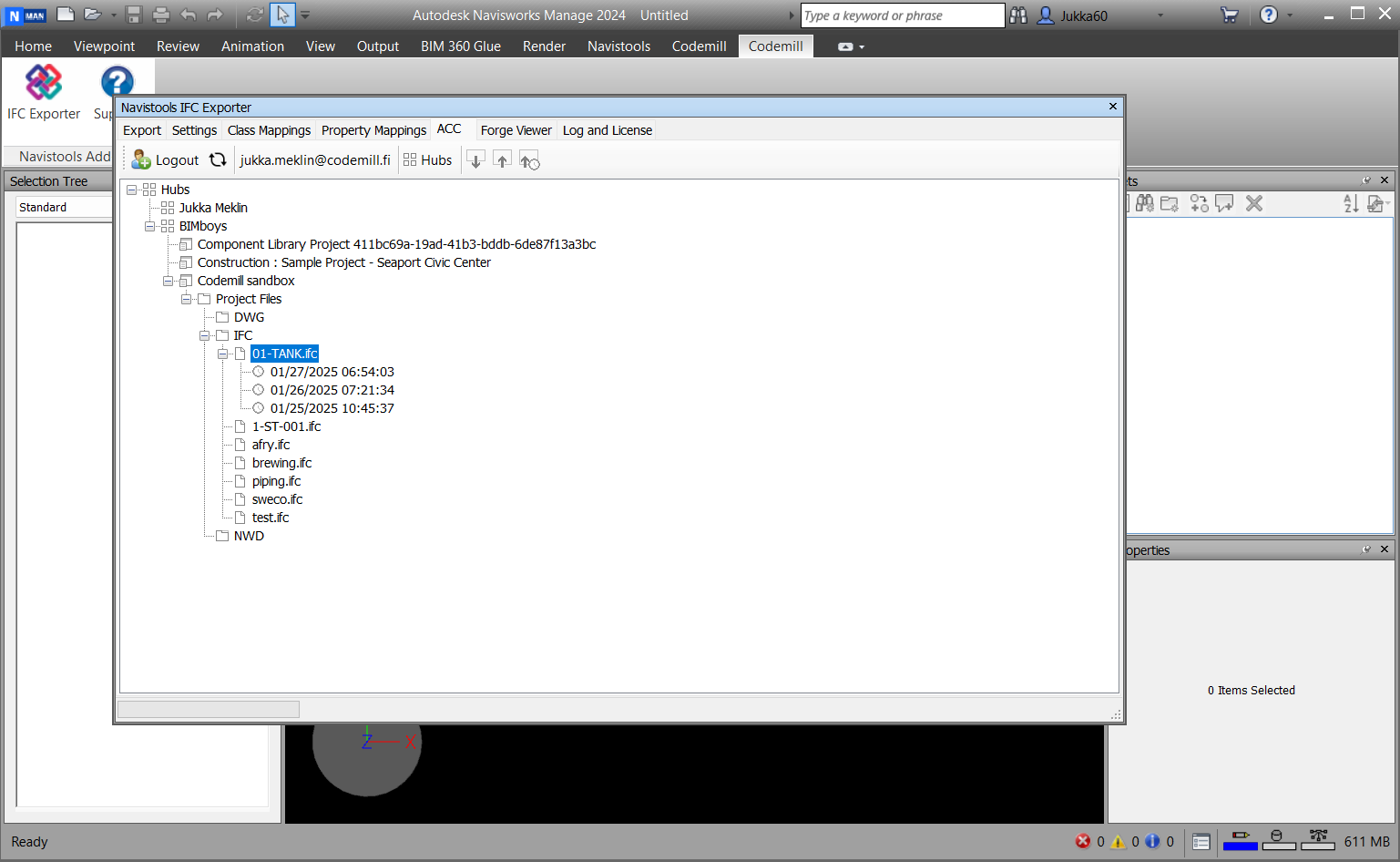The width and height of the screenshot is (1400, 862).
Task: Collapse the BIMboys hub node
Action: (150, 226)
